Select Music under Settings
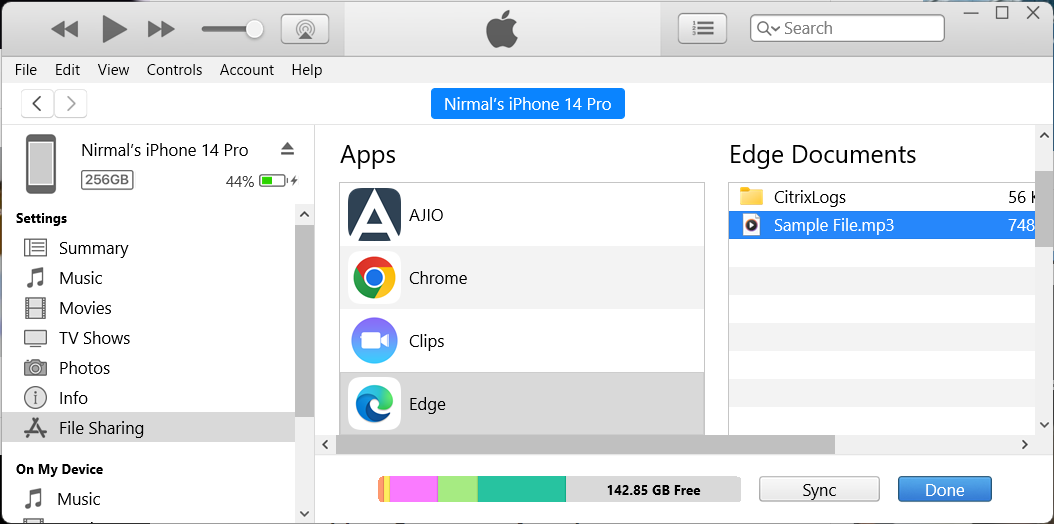This screenshot has width=1054, height=524. (x=148, y=278)
